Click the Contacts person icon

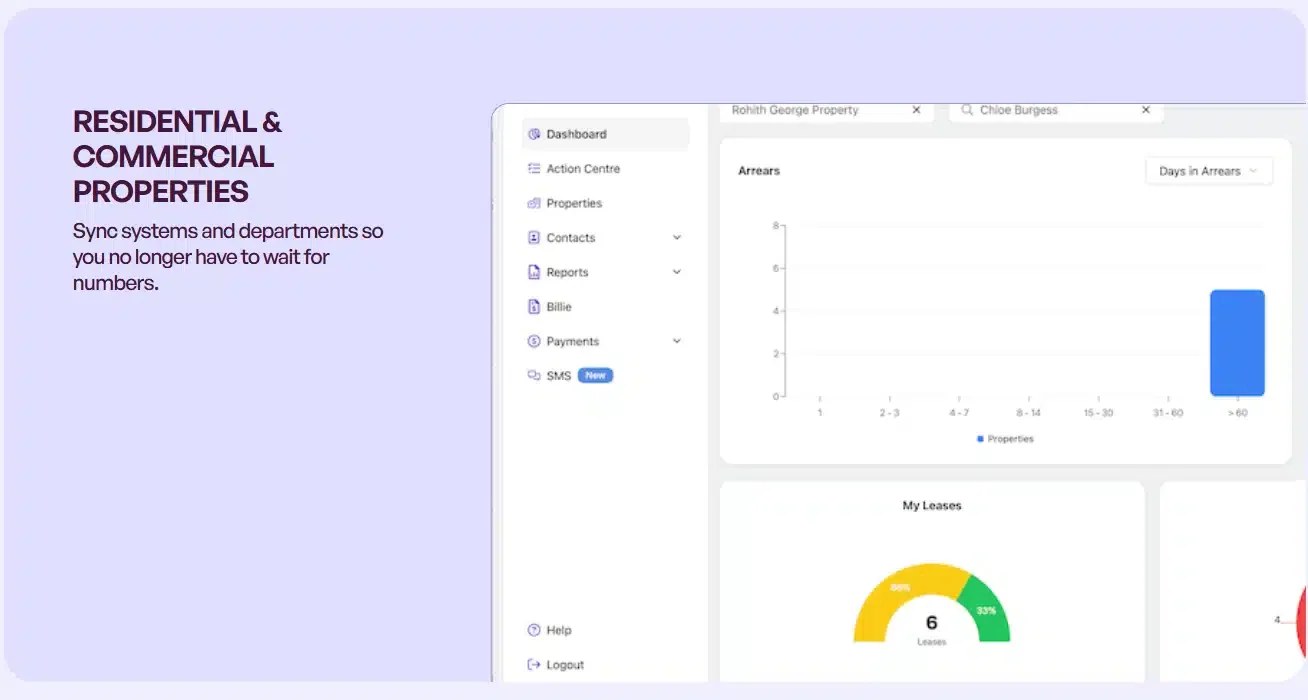(534, 238)
